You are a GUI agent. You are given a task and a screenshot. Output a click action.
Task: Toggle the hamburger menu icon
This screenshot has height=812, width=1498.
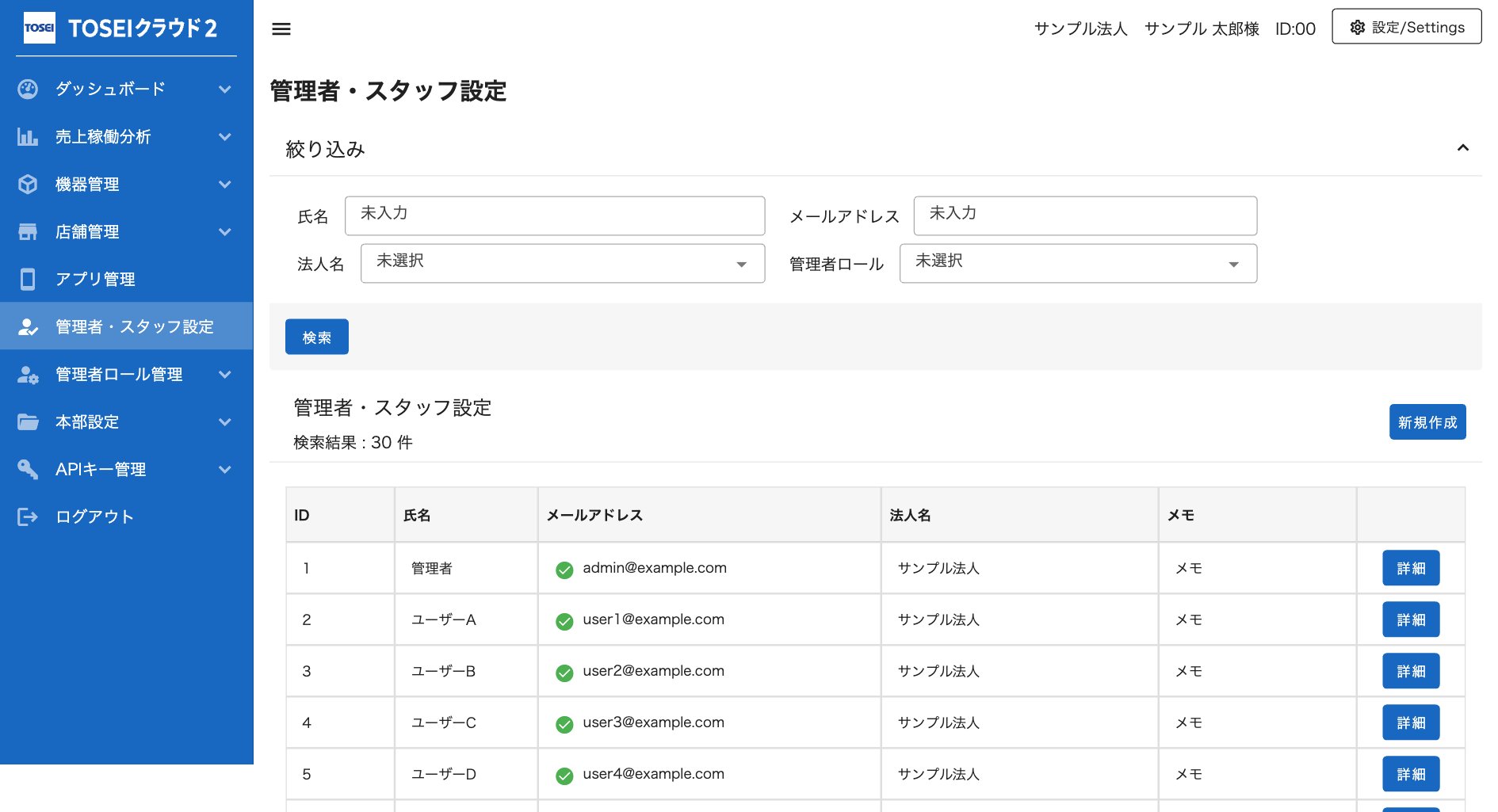(x=281, y=29)
